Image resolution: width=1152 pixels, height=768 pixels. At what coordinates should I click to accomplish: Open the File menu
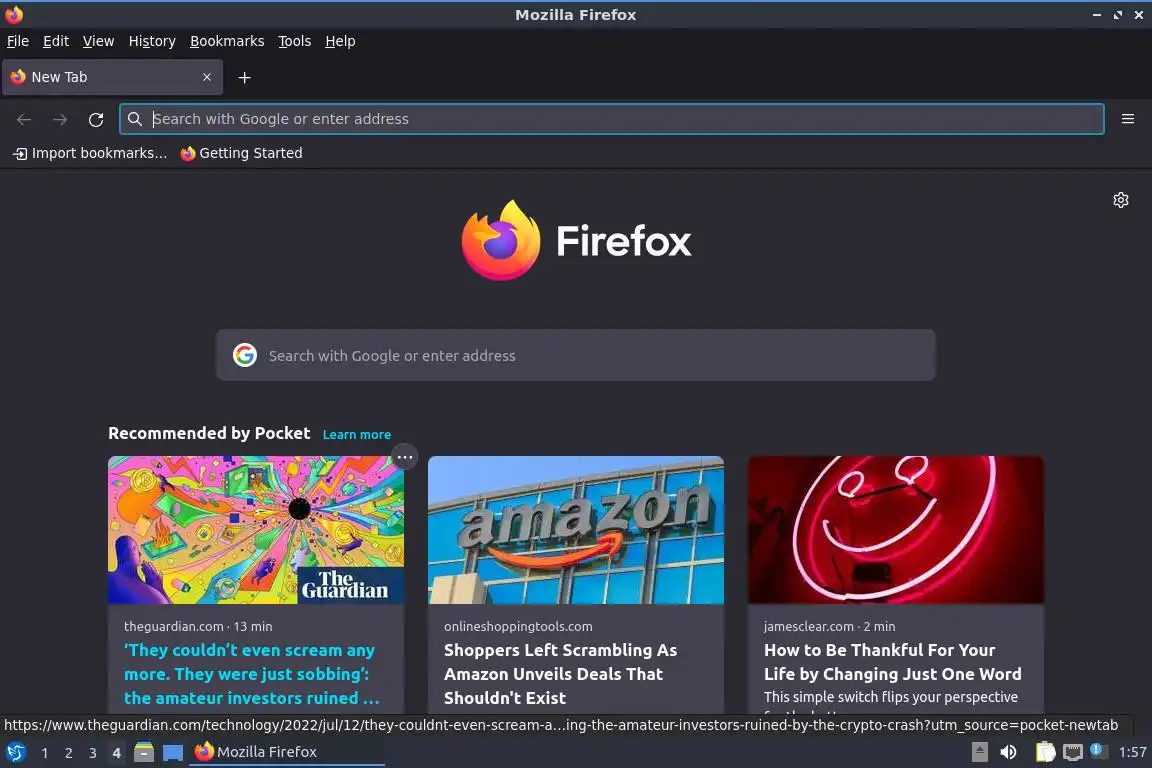click(x=18, y=41)
